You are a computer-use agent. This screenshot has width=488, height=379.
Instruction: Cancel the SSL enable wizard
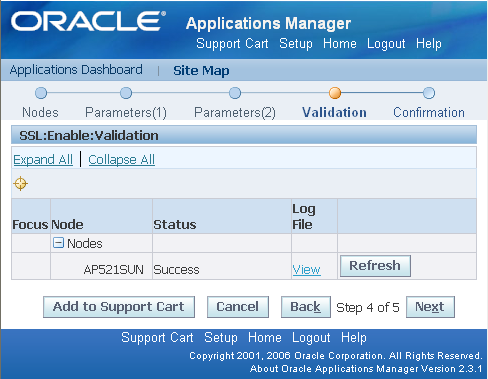(238, 307)
